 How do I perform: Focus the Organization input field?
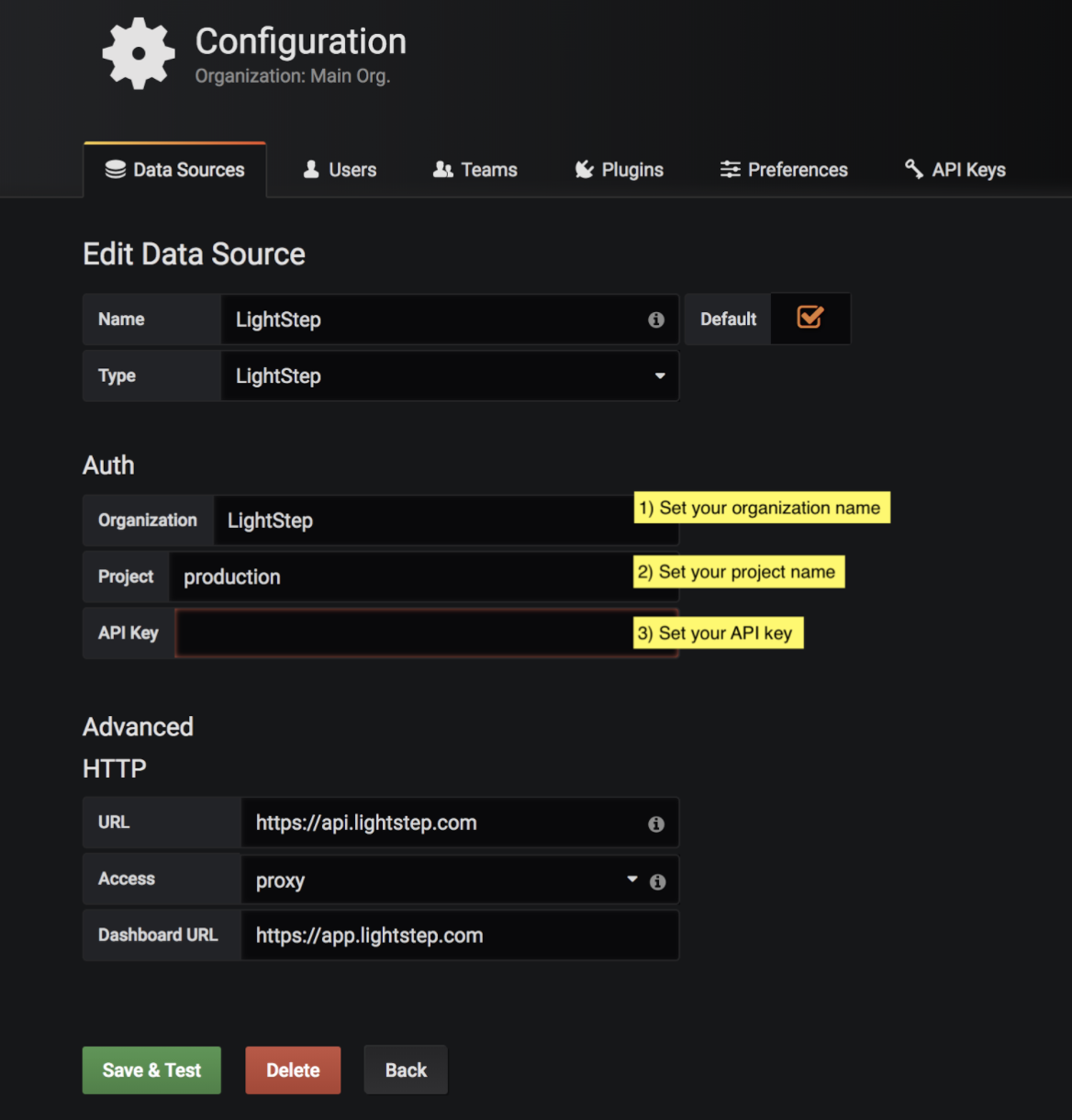coord(446,521)
